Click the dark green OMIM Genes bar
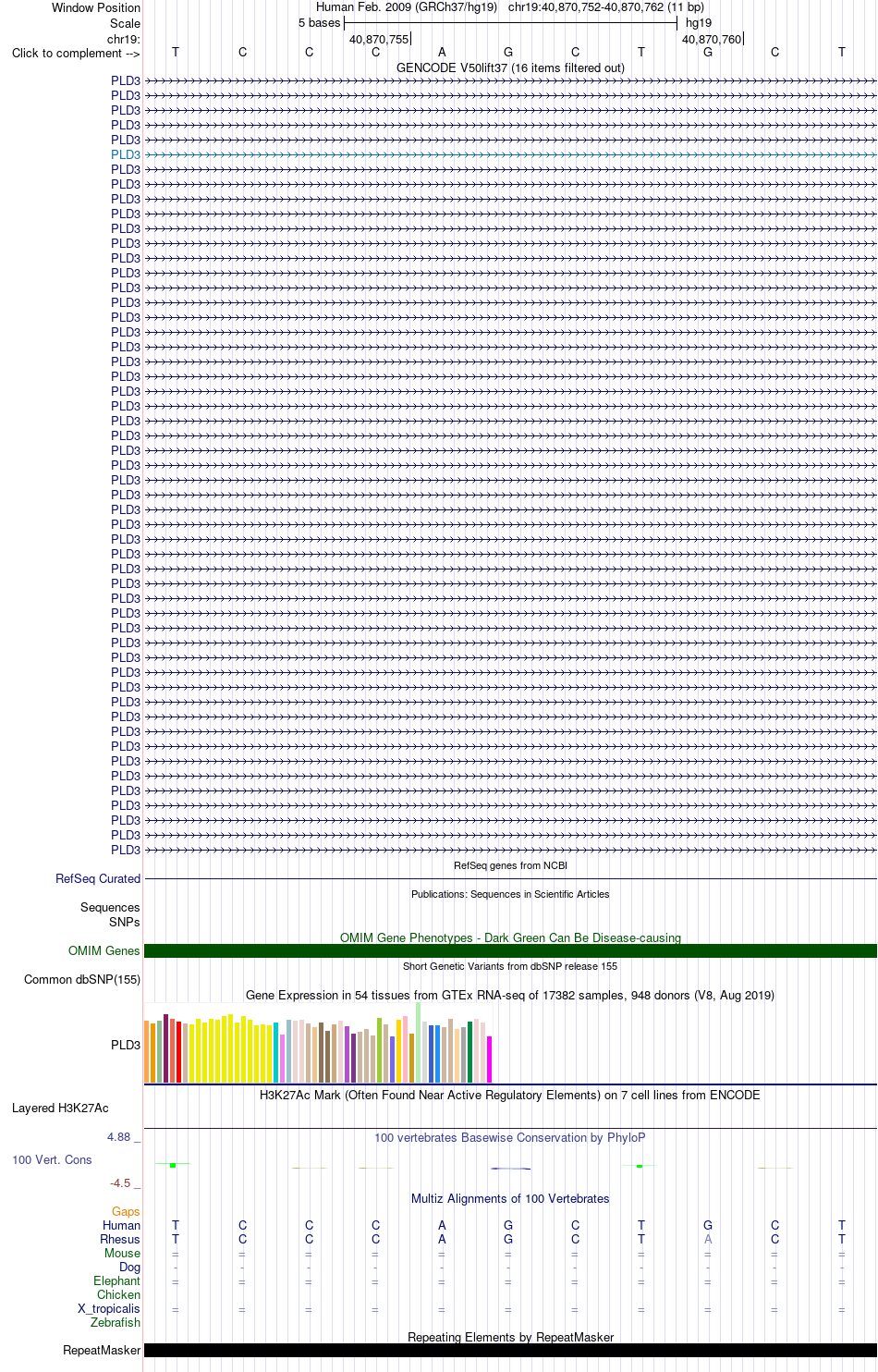Screen dimensions: 878x1372 click(510, 950)
